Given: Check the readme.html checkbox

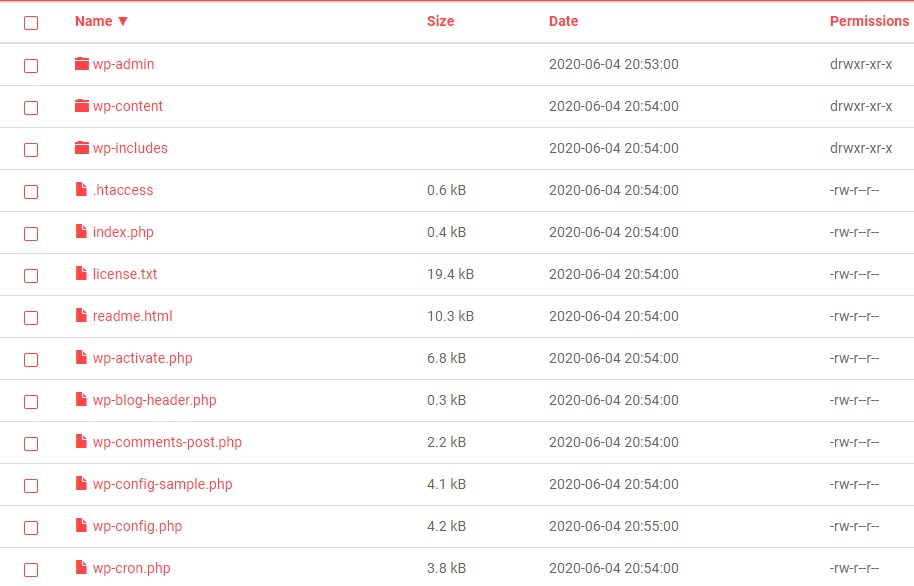Looking at the screenshot, I should tap(31, 318).
